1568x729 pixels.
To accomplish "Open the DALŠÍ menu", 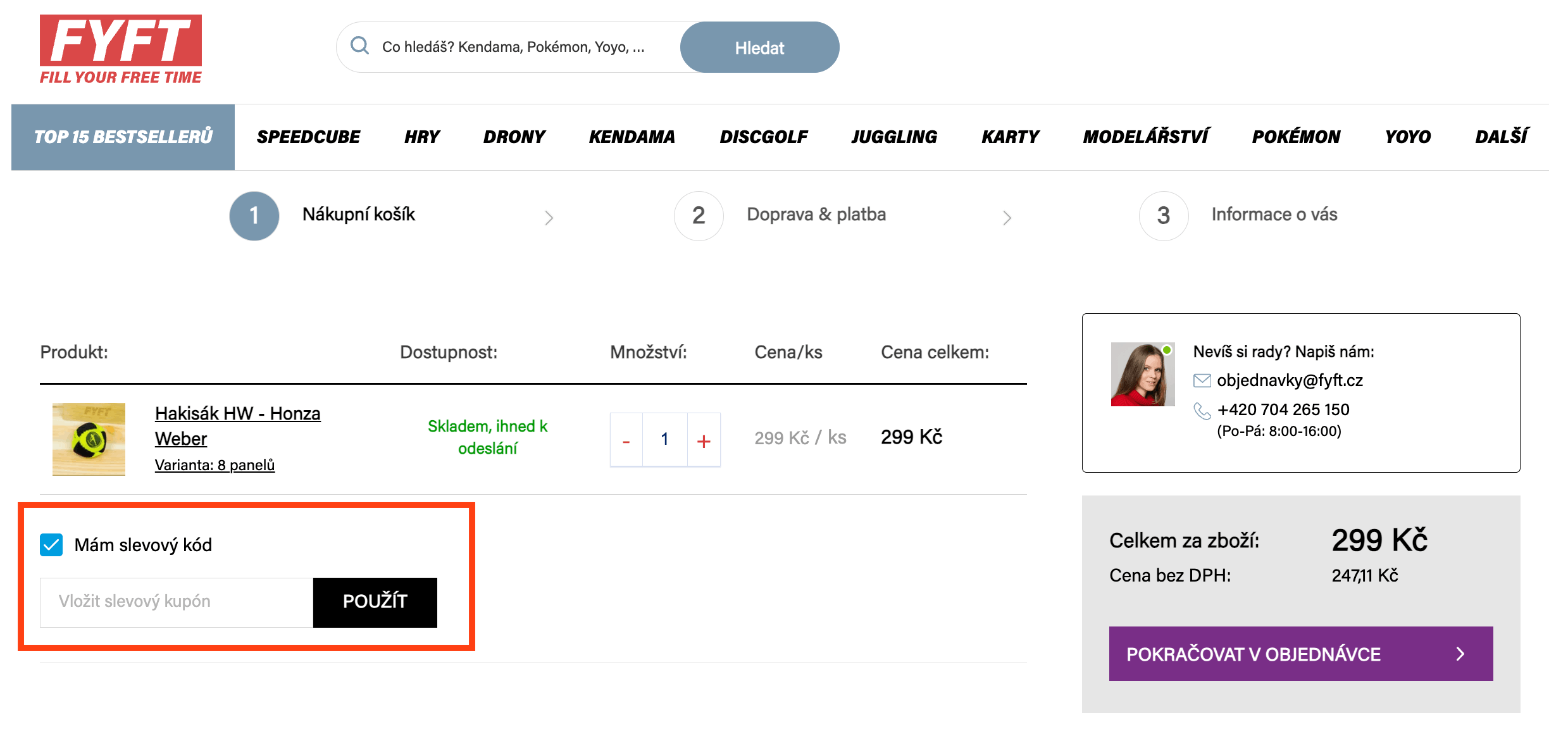I will pos(1501,137).
